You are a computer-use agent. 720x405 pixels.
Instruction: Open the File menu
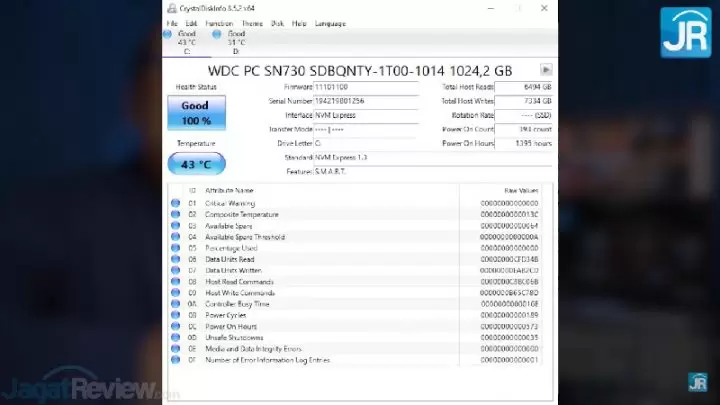click(x=172, y=23)
